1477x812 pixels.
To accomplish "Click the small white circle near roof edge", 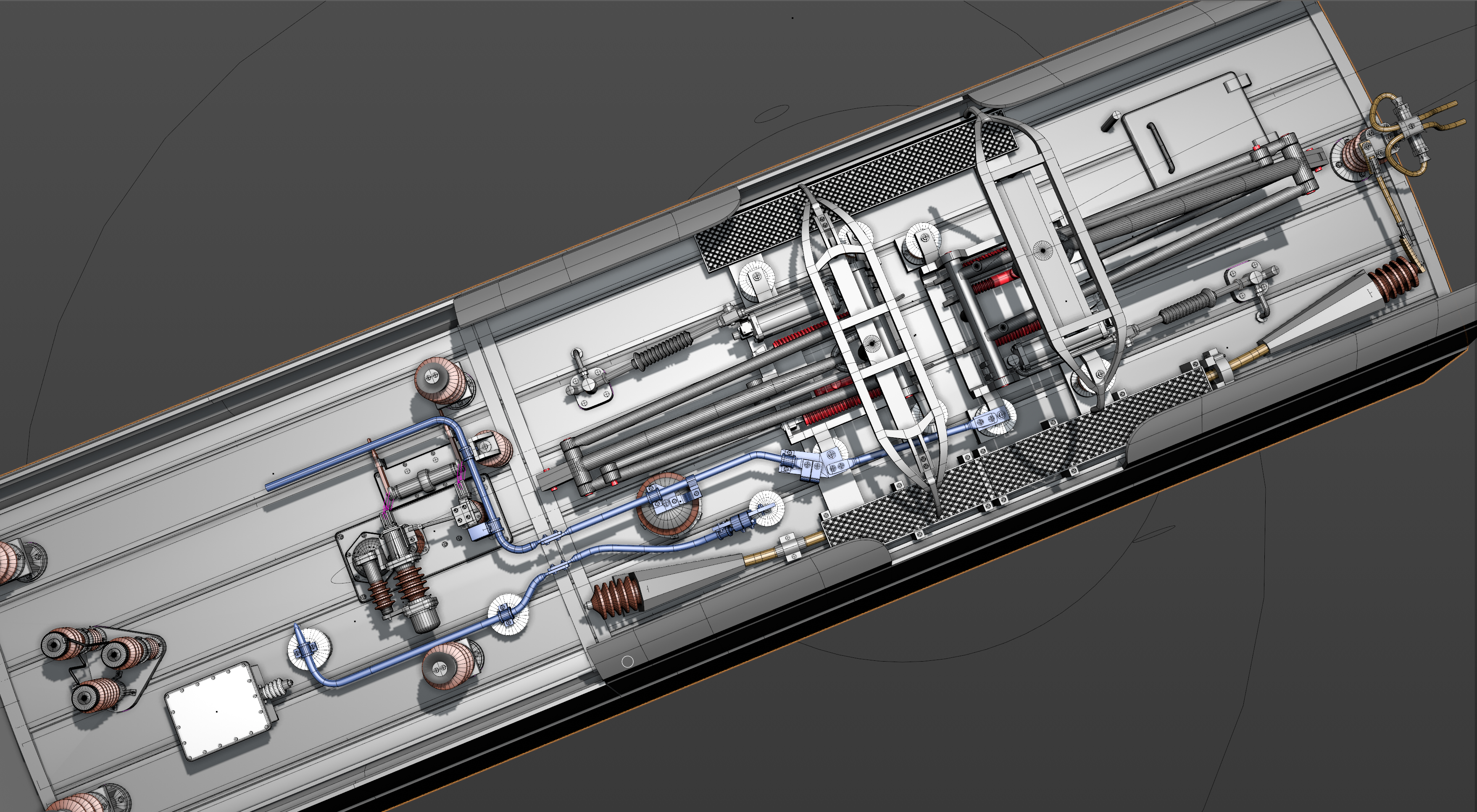I will pos(627,661).
